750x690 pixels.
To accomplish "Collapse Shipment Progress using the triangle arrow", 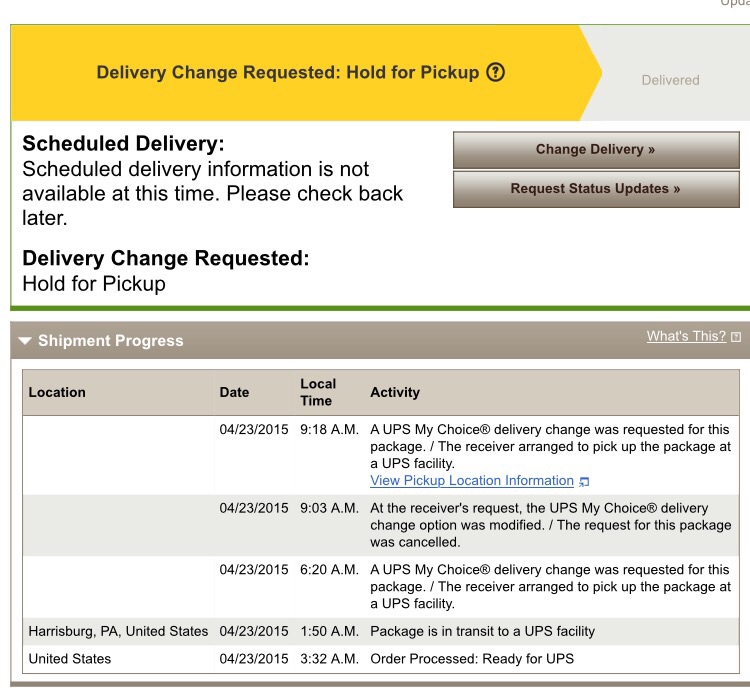I will (x=25, y=341).
